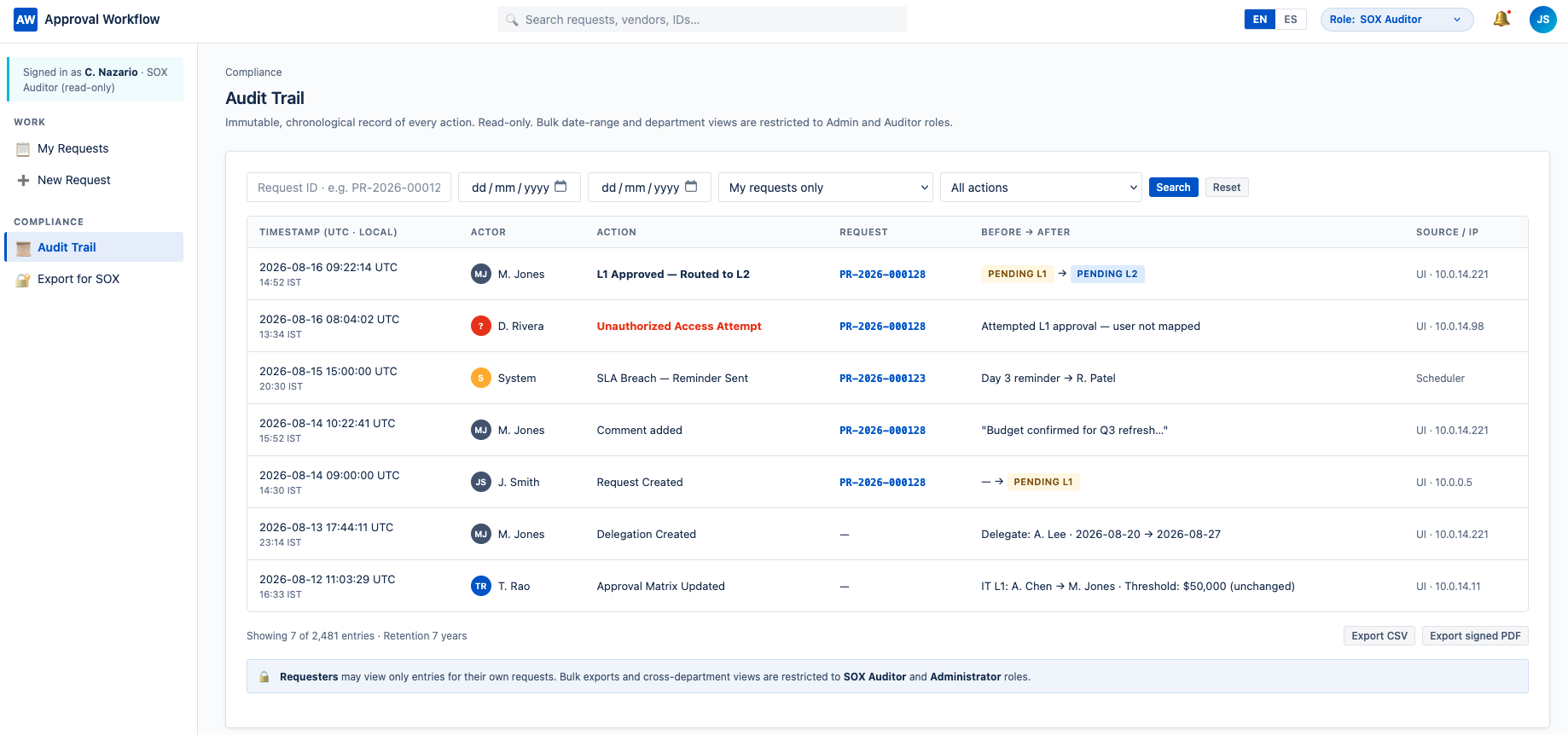
Task: Open the Role: SOX Auditor dropdown
Action: [x=1397, y=20]
